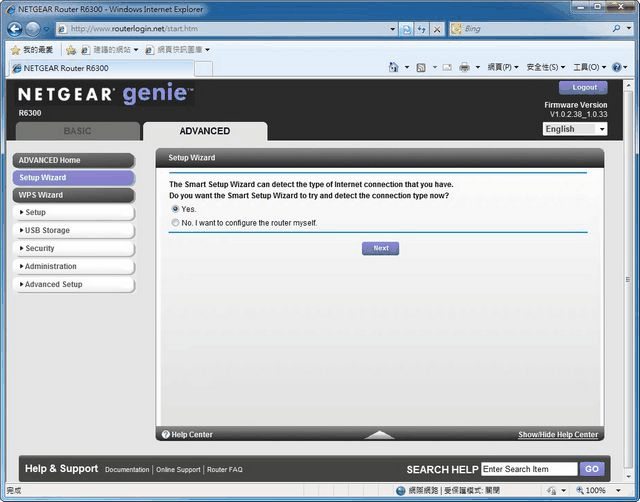Viewport: 640px width, 502px height.
Task: Open the 安全性(S) safety menu
Action: (x=546, y=67)
